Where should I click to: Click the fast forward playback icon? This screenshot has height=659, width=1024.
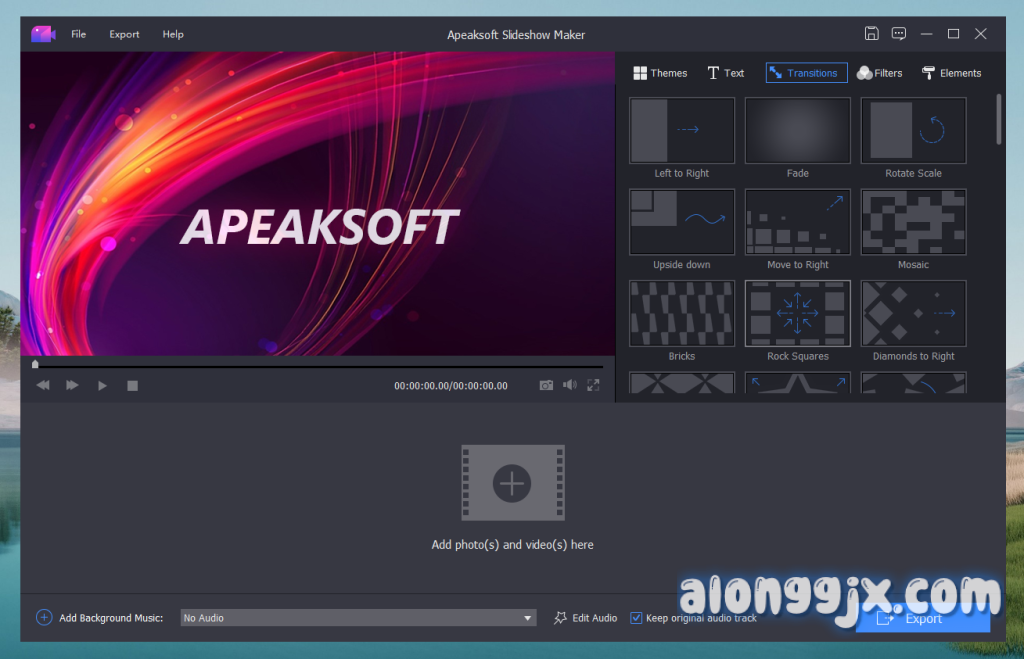(x=72, y=385)
